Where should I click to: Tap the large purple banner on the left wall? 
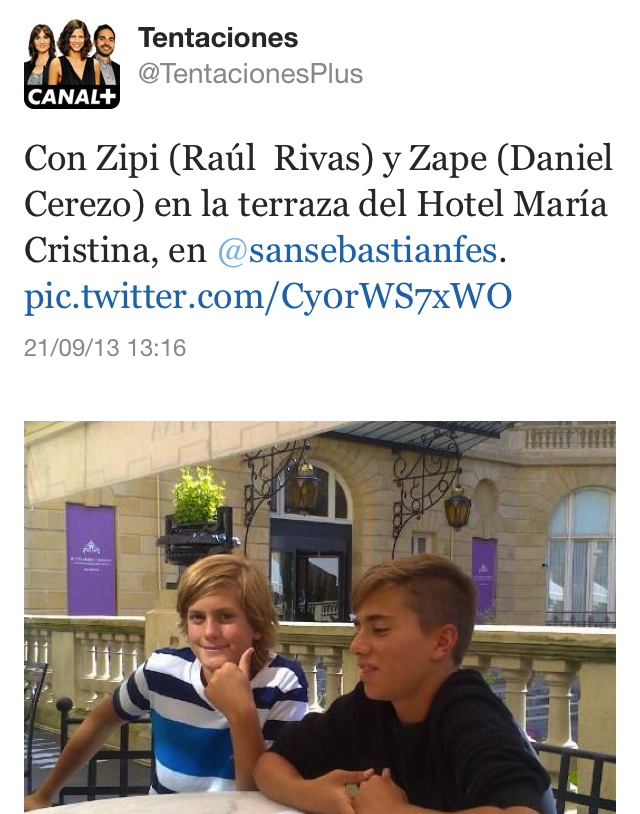click(90, 559)
